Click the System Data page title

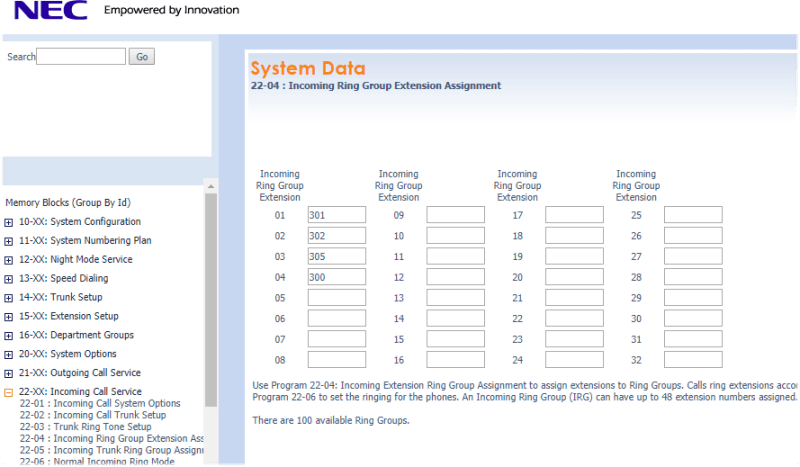[x=308, y=68]
